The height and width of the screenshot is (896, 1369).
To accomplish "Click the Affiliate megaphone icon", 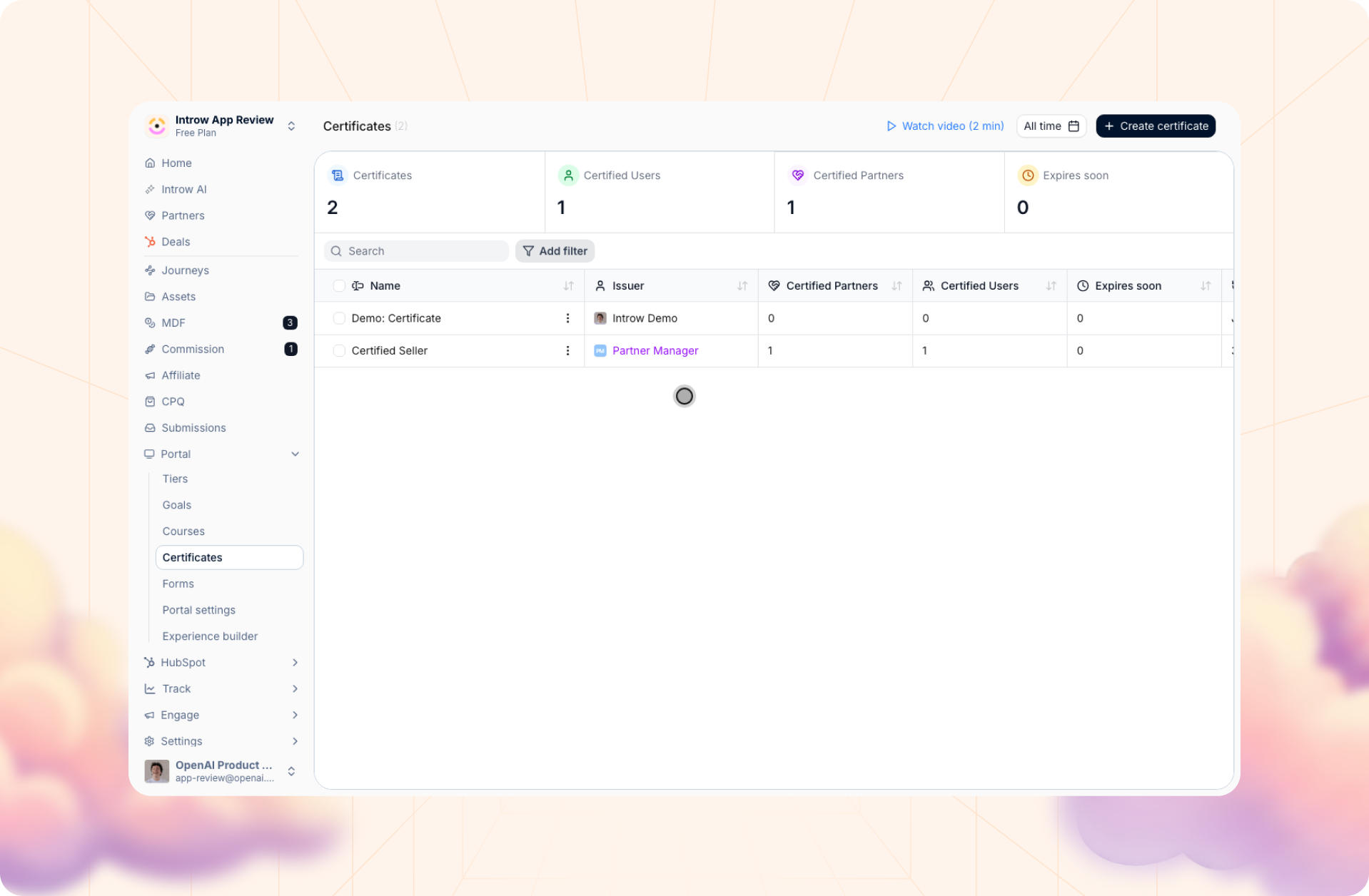I will (150, 375).
